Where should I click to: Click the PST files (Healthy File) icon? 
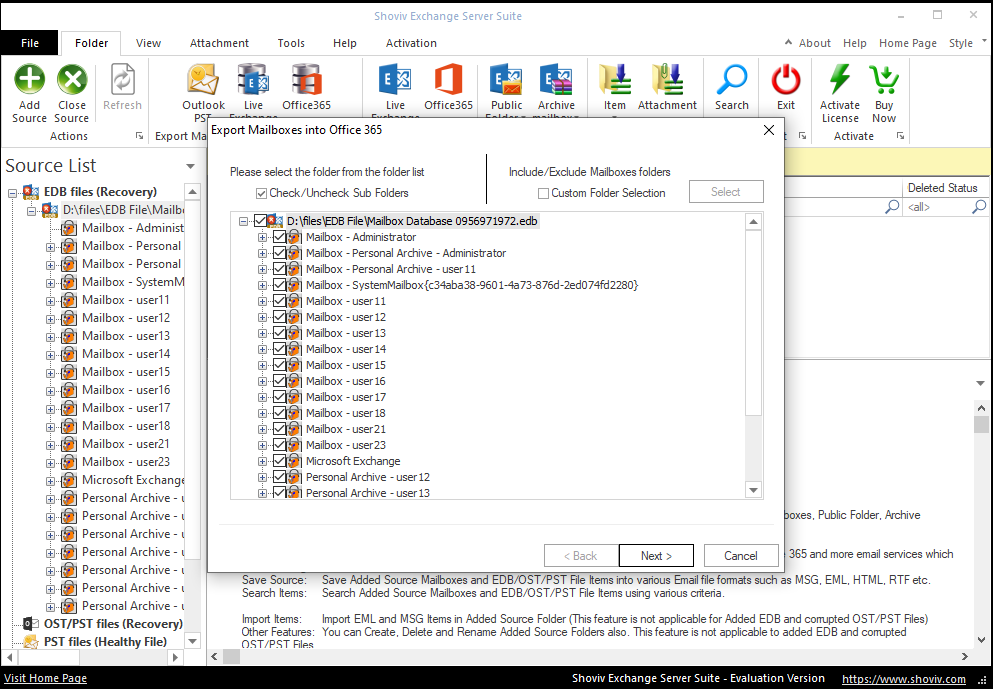click(31, 642)
